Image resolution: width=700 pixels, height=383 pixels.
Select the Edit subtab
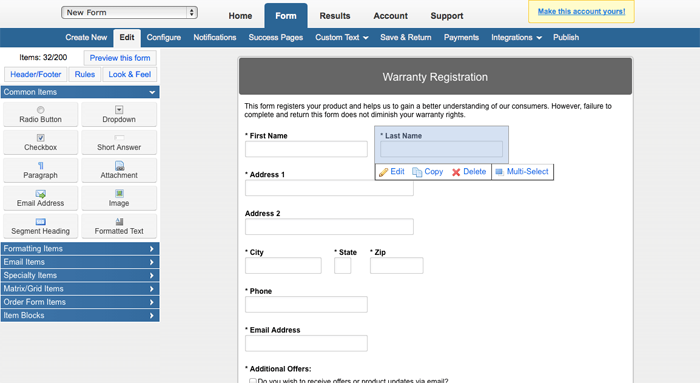[127, 37]
